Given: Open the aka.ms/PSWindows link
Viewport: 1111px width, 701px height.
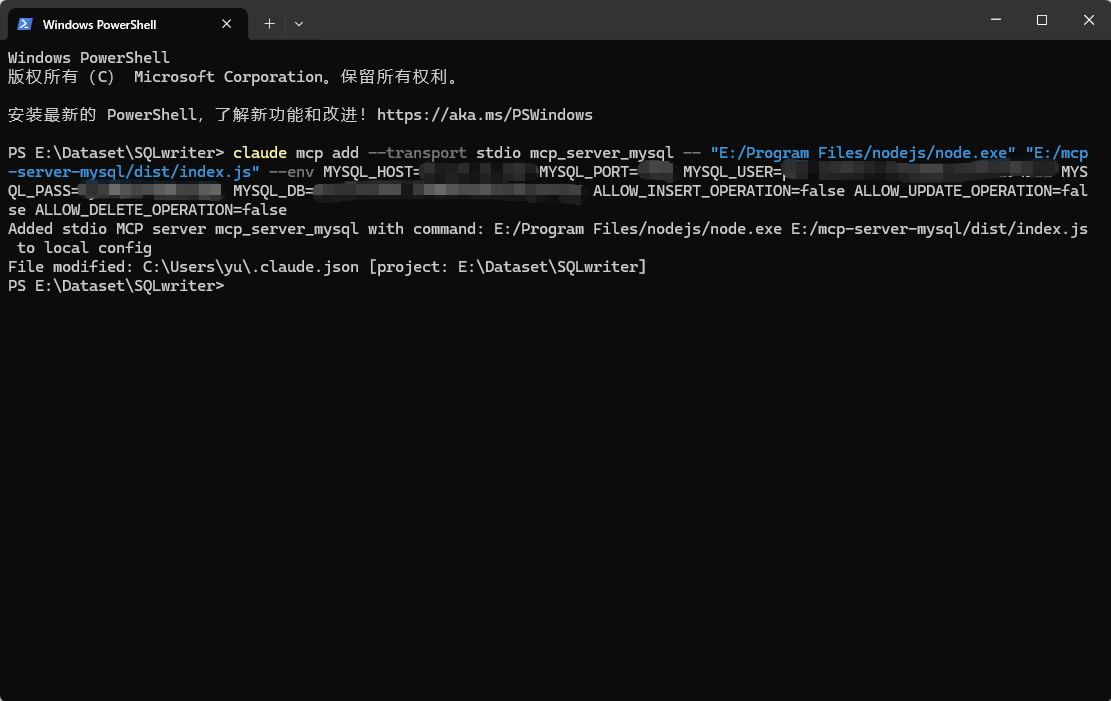Looking at the screenshot, I should pos(484,114).
